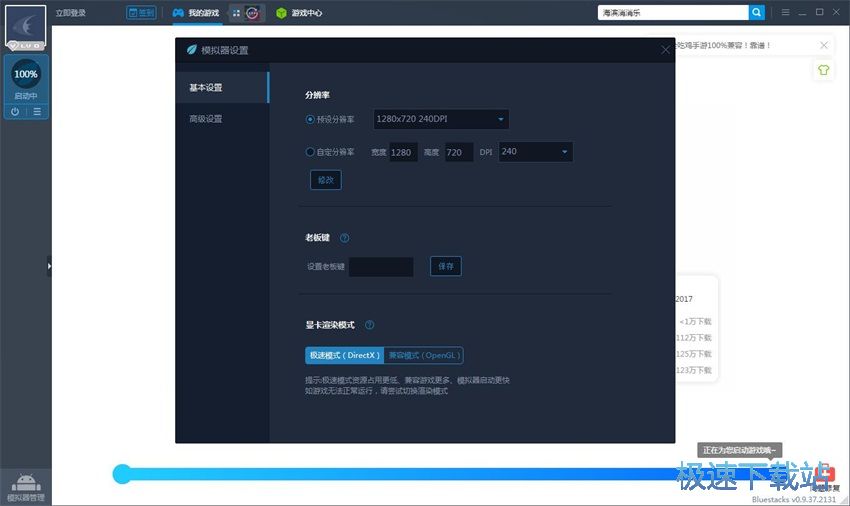This screenshot has width=850, height=506.
Task: Click the Bluestacks v0.9.37.2131 version text
Action: 794,499
